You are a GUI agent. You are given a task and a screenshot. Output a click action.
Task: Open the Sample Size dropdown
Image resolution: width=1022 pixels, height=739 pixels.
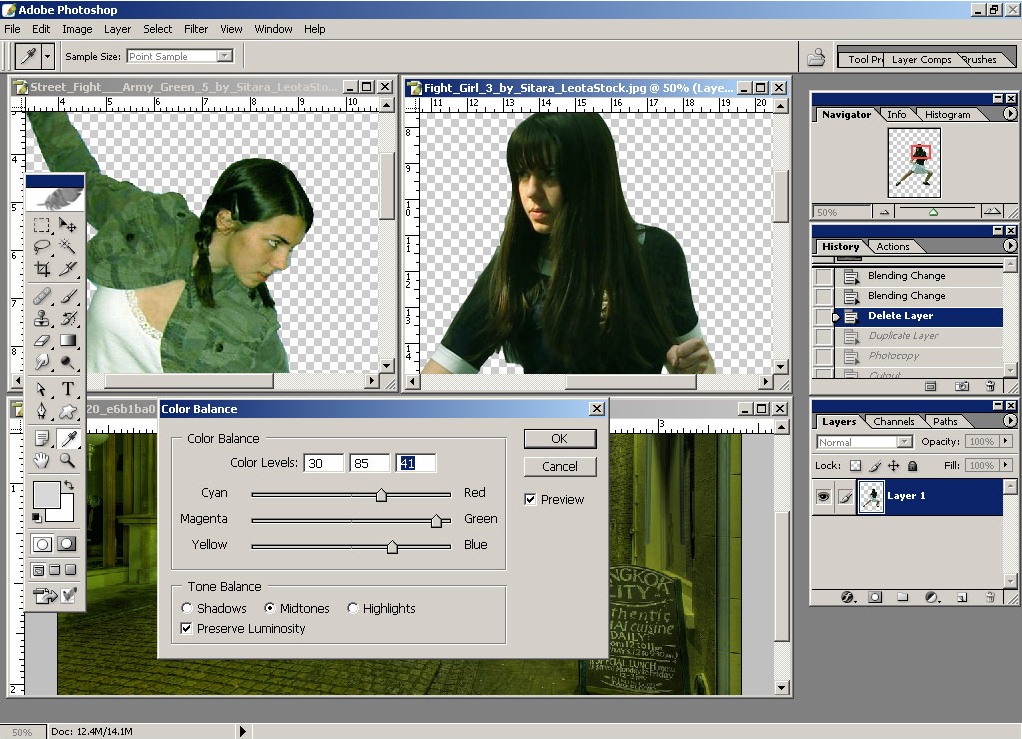(225, 56)
